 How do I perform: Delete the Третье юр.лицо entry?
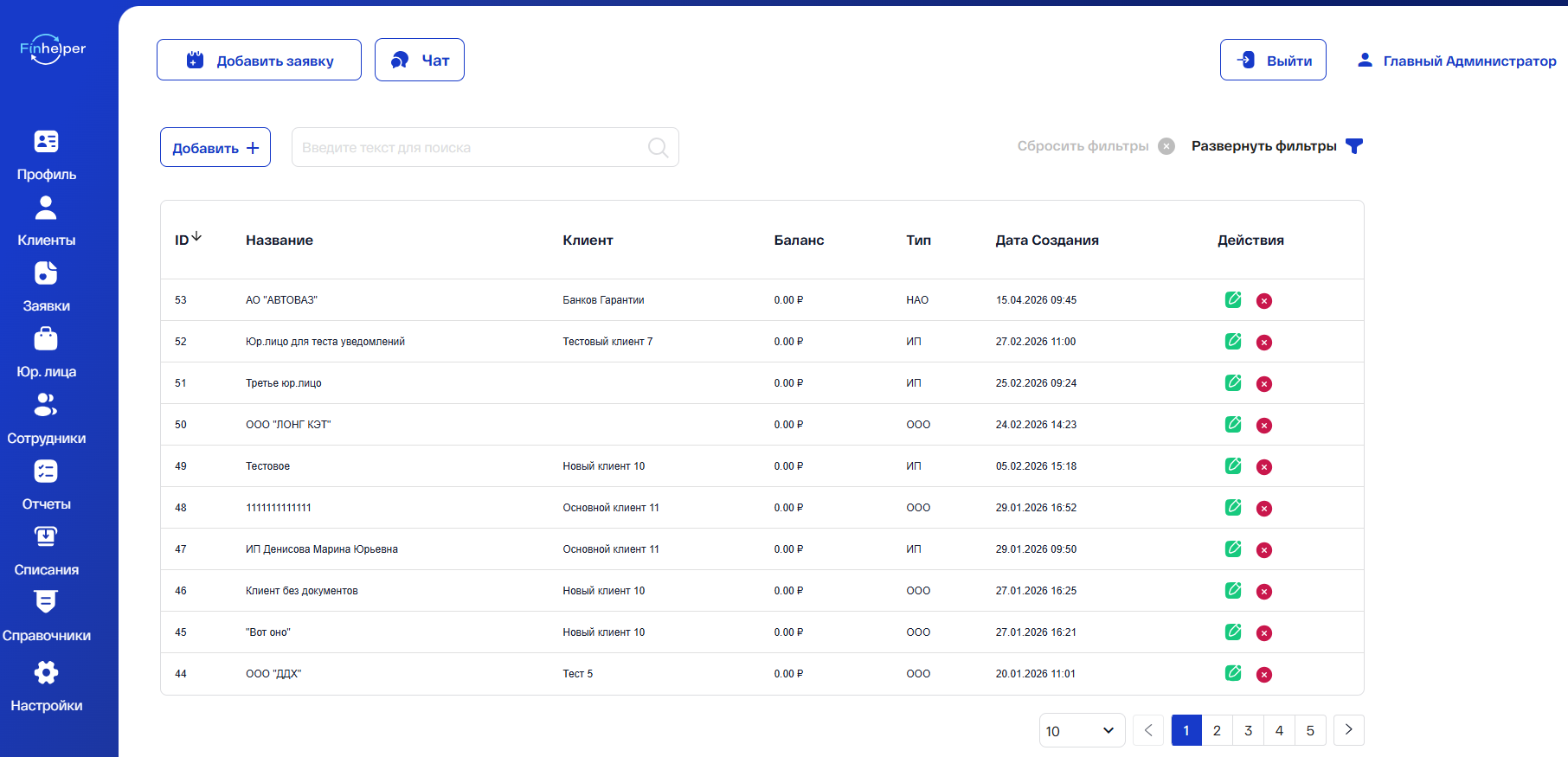pyautogui.click(x=1264, y=384)
